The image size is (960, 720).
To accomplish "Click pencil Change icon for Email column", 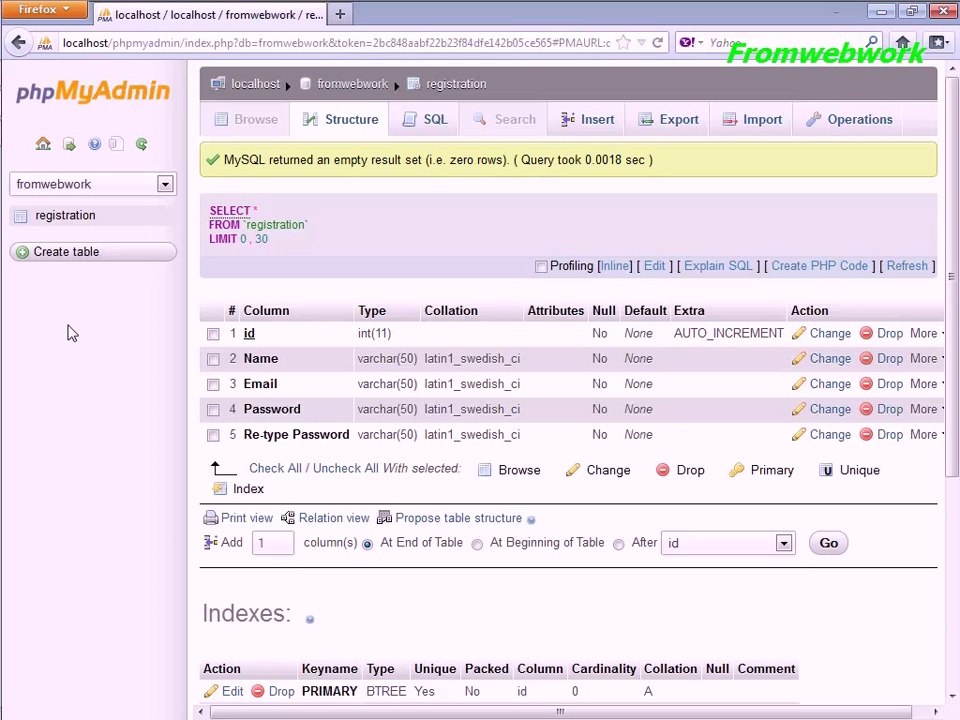I will (798, 384).
